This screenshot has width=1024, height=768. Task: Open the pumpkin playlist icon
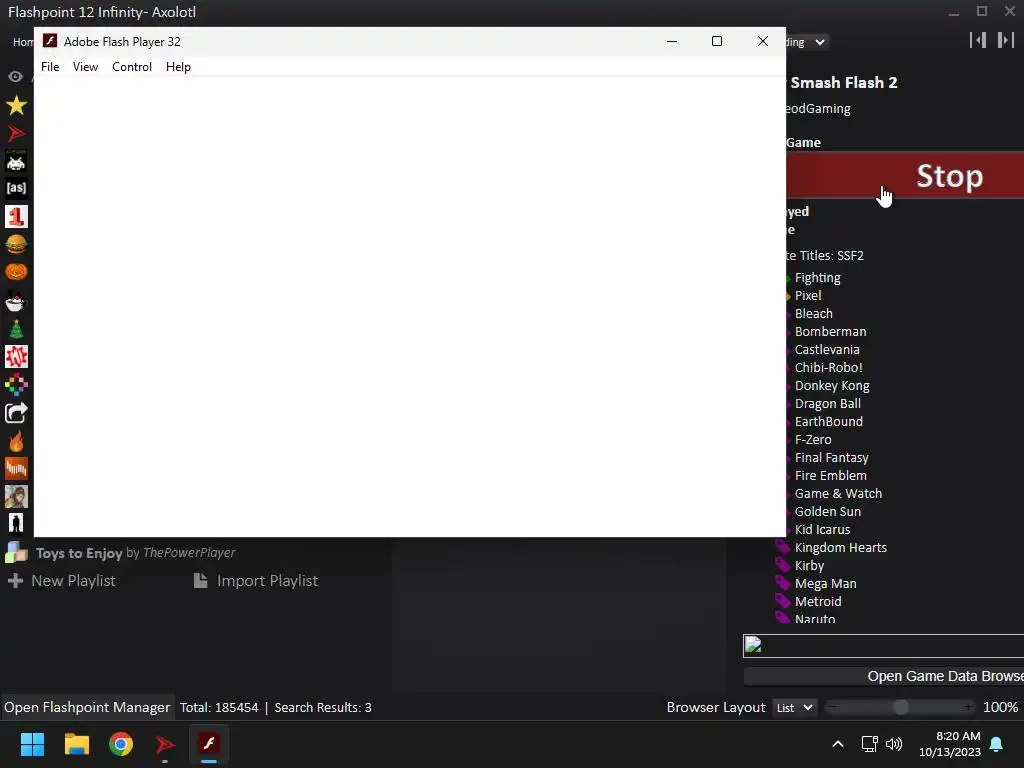16,272
